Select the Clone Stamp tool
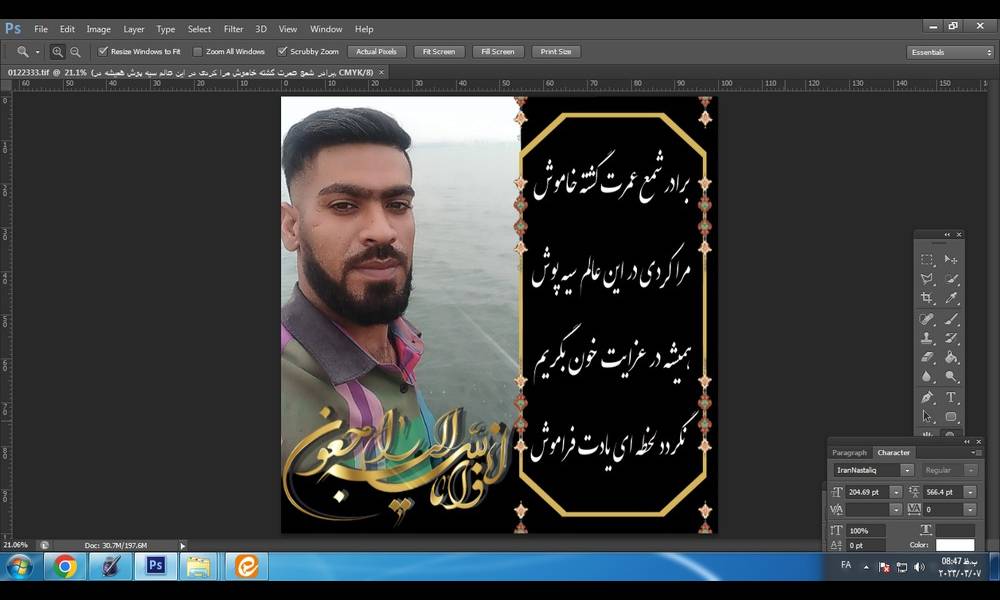The image size is (1000, 600). [x=926, y=335]
